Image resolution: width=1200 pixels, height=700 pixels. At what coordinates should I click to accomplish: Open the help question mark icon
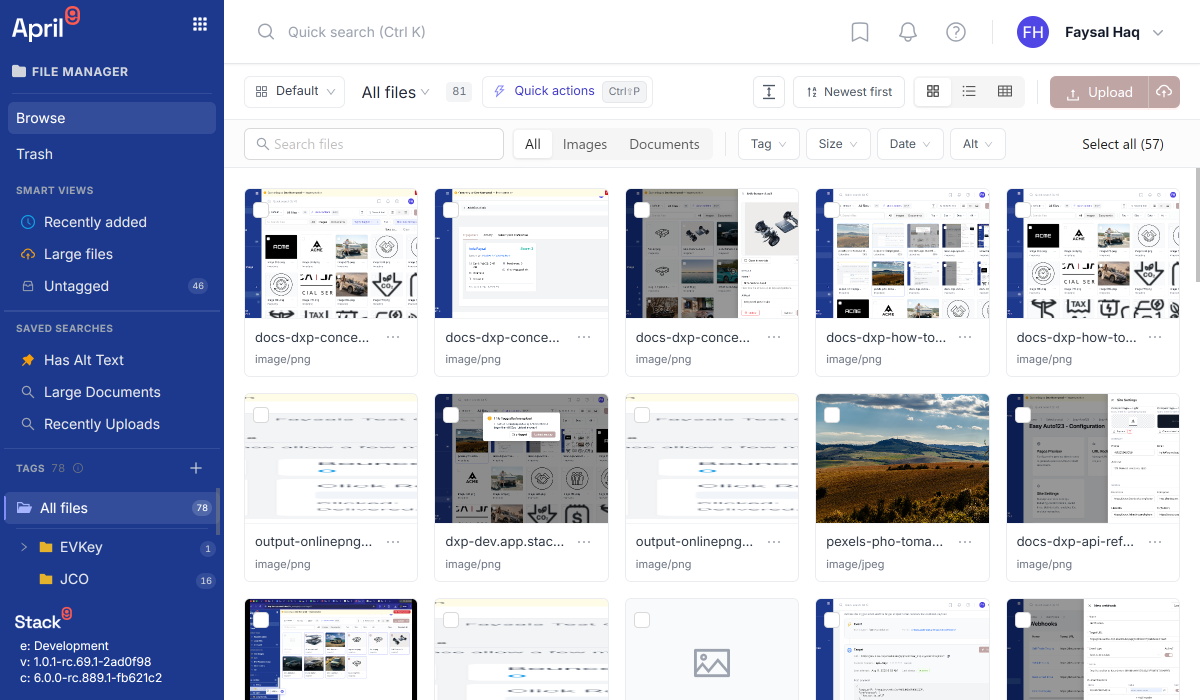pos(956,32)
